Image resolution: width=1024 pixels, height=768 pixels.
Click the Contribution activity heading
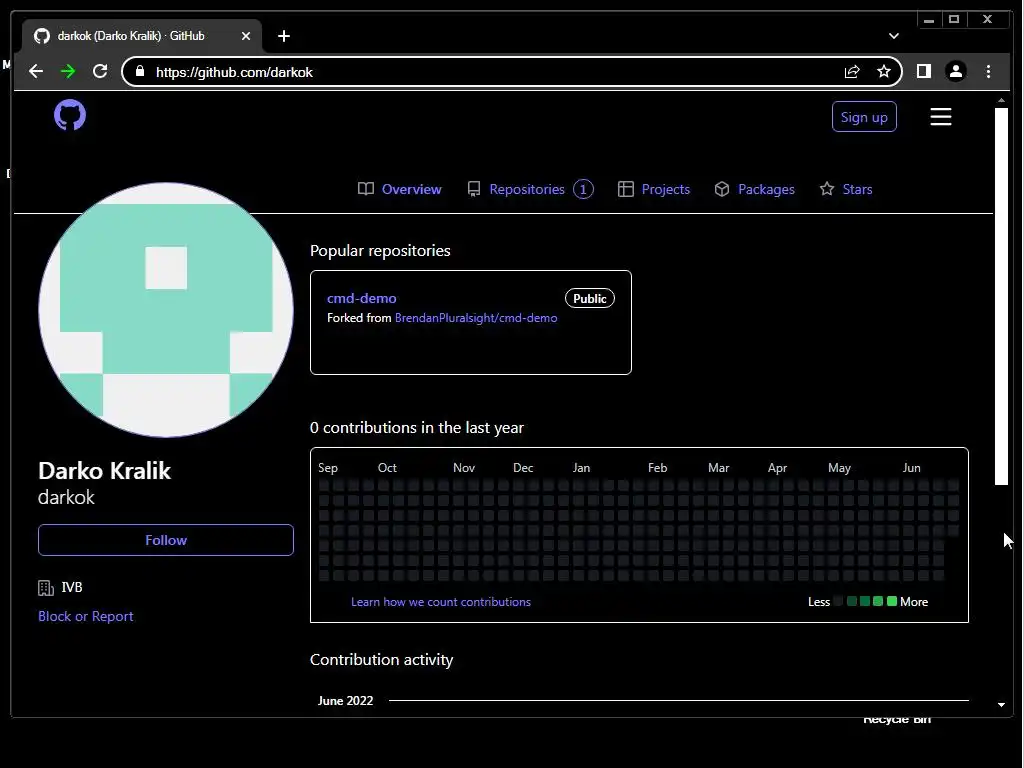381,660
